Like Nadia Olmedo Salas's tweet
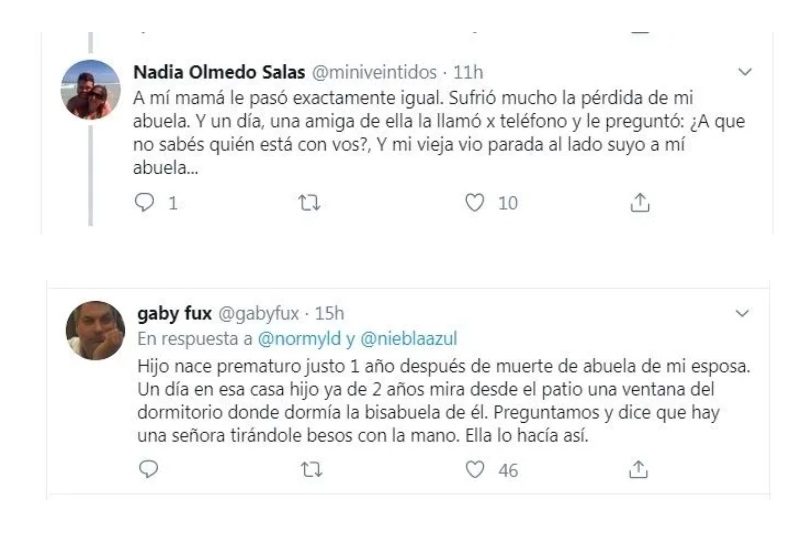800x538 pixels. 474,203
